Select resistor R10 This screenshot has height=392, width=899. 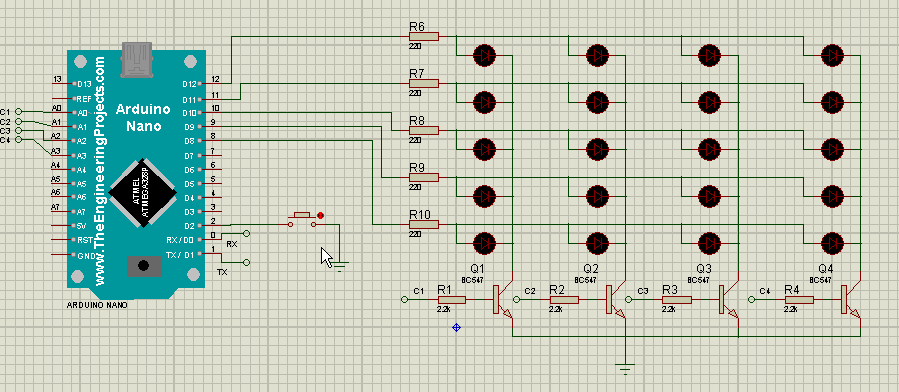click(424, 224)
